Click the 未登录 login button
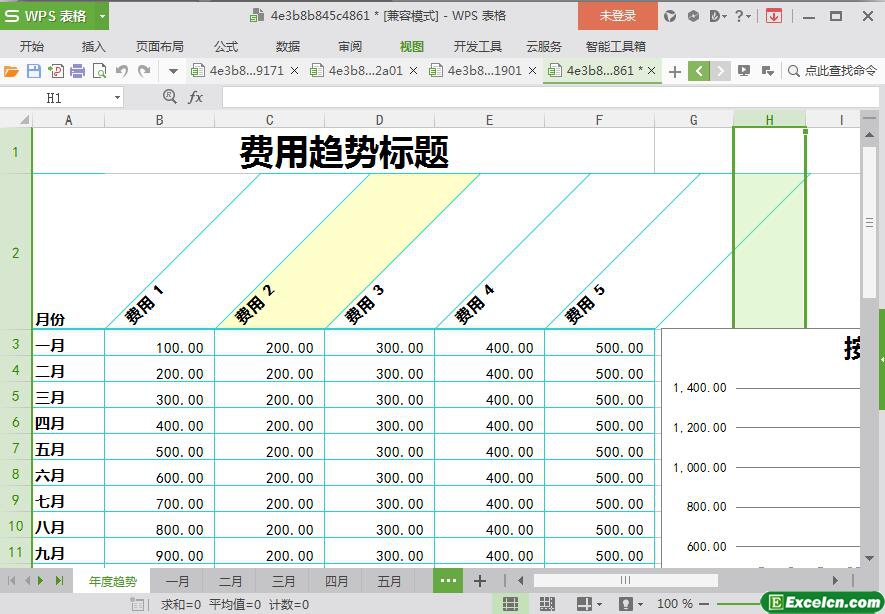Viewport: 885px width, 614px height. point(617,16)
